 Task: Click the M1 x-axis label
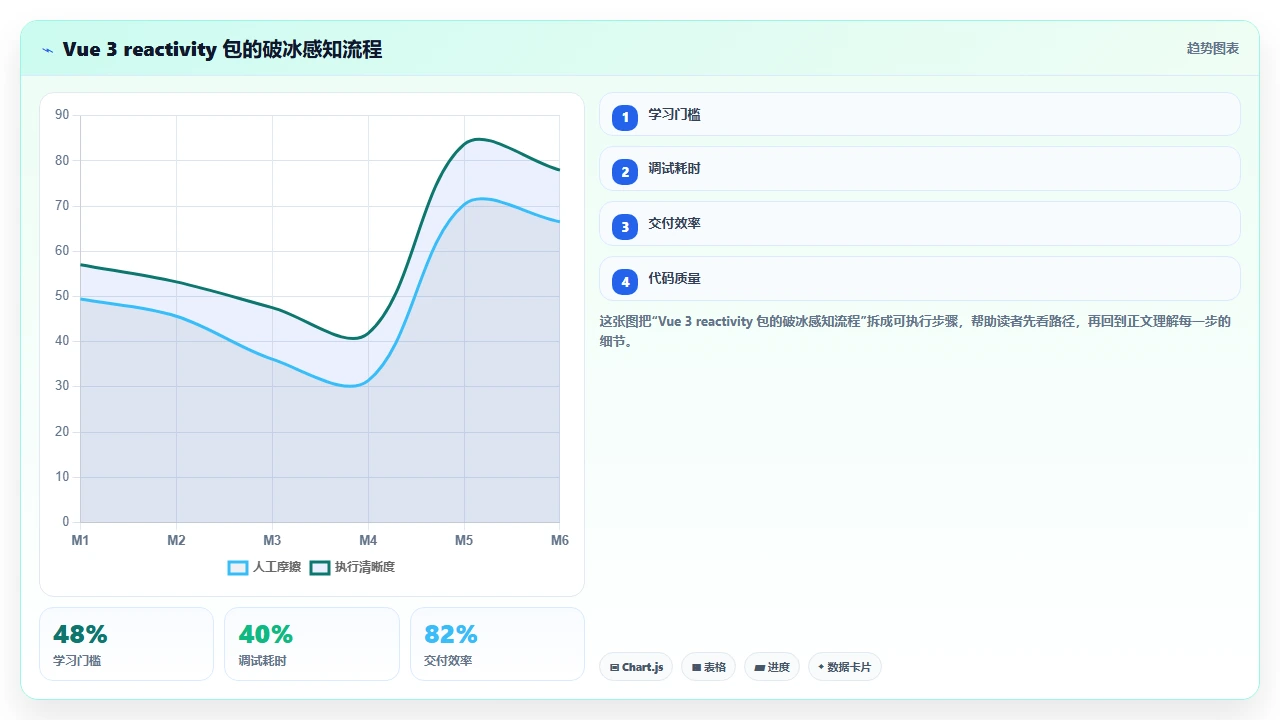[80, 540]
